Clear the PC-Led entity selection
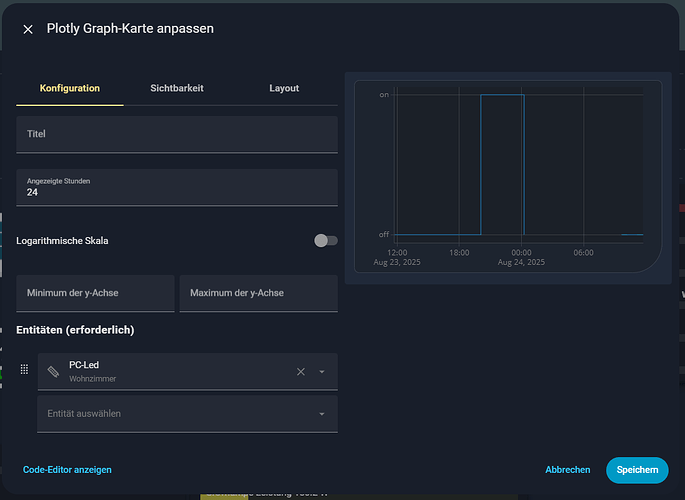The width and height of the screenshot is (685, 500). pos(300,372)
